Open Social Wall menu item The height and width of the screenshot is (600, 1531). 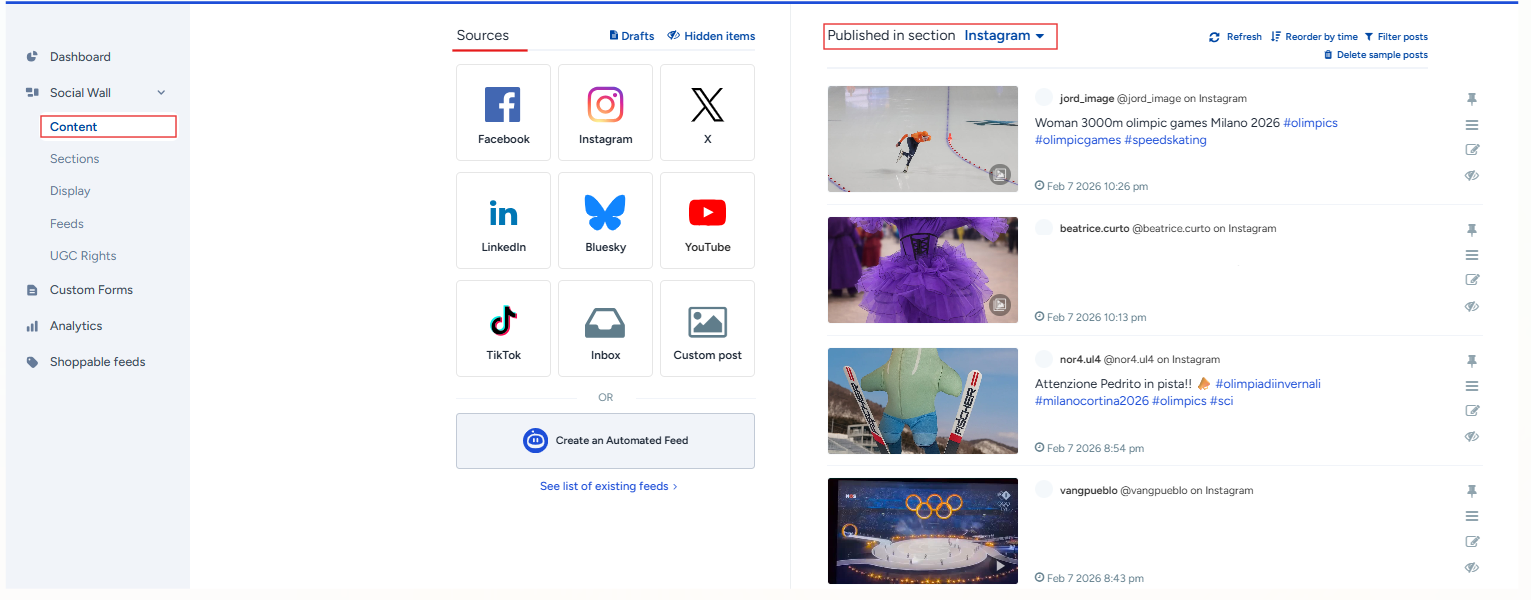coord(80,93)
